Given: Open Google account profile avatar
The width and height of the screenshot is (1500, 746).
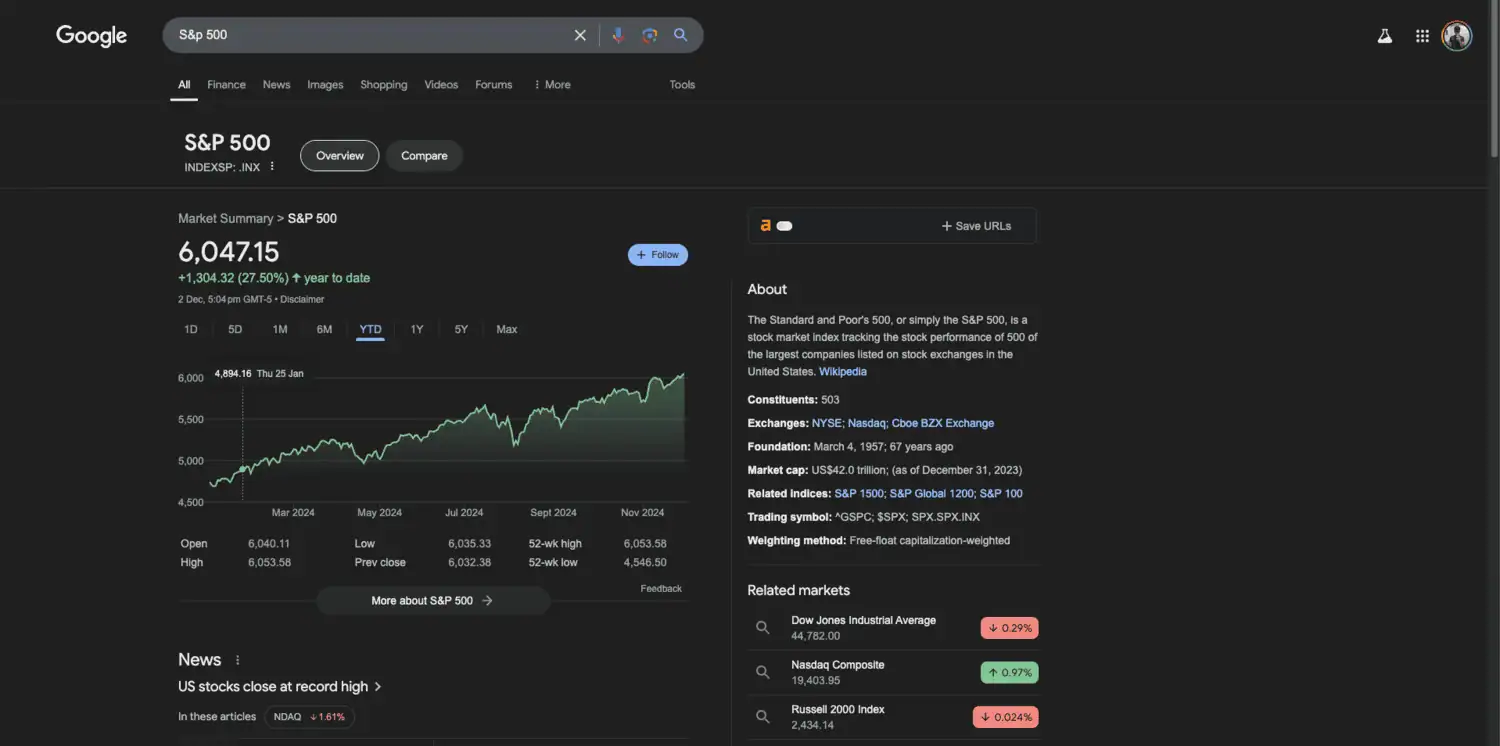Looking at the screenshot, I should 1456,36.
